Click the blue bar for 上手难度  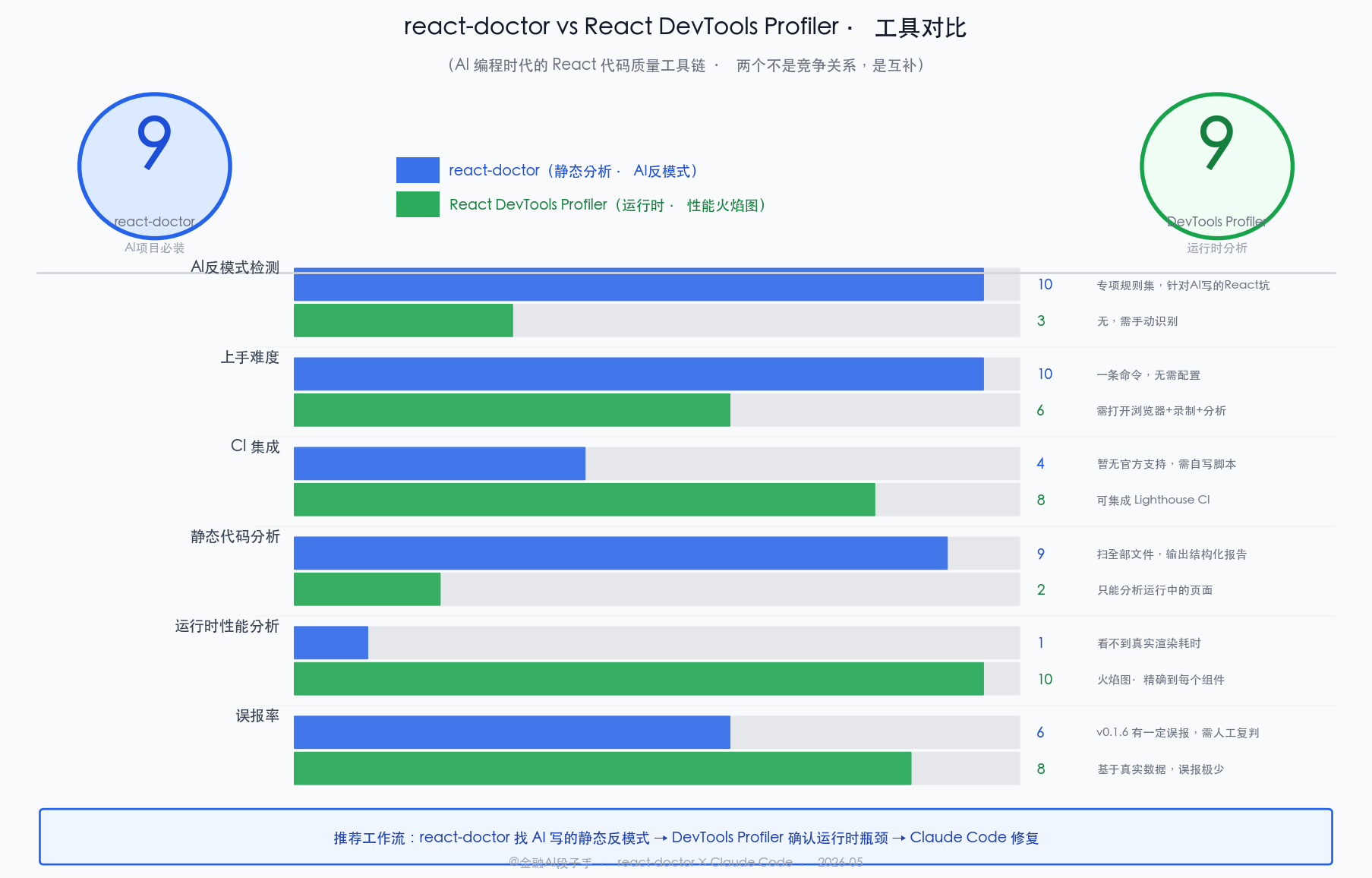tap(639, 374)
